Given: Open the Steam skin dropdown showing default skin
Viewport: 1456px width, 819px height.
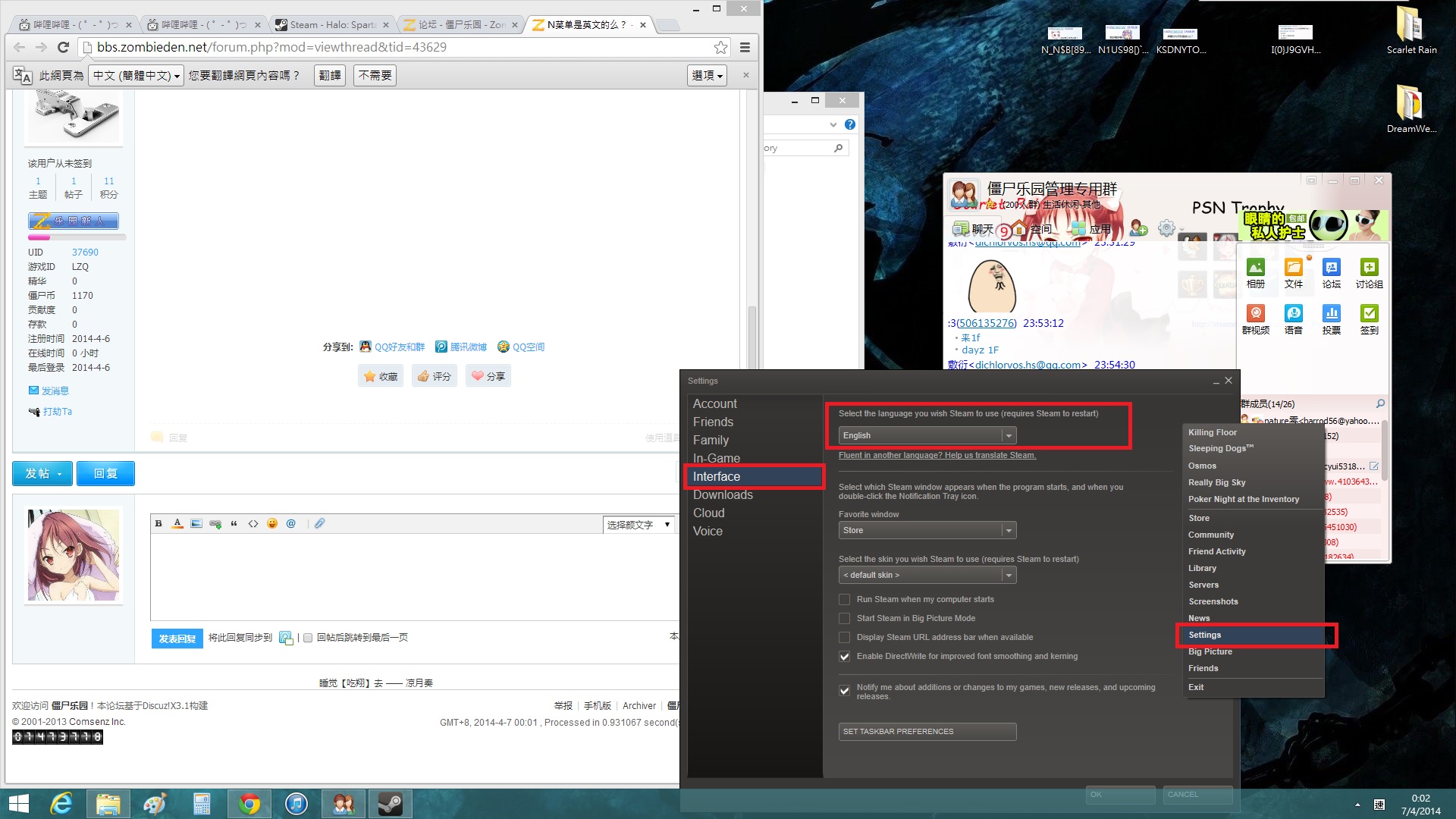Looking at the screenshot, I should [927, 575].
